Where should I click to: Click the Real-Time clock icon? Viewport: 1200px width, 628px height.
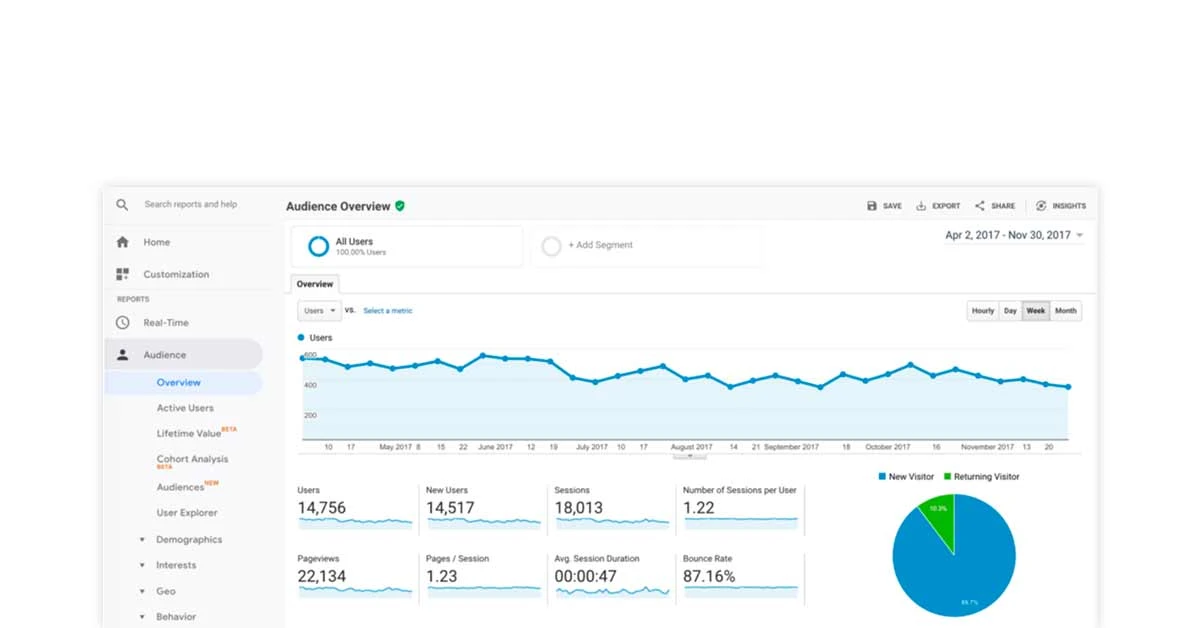coord(124,322)
